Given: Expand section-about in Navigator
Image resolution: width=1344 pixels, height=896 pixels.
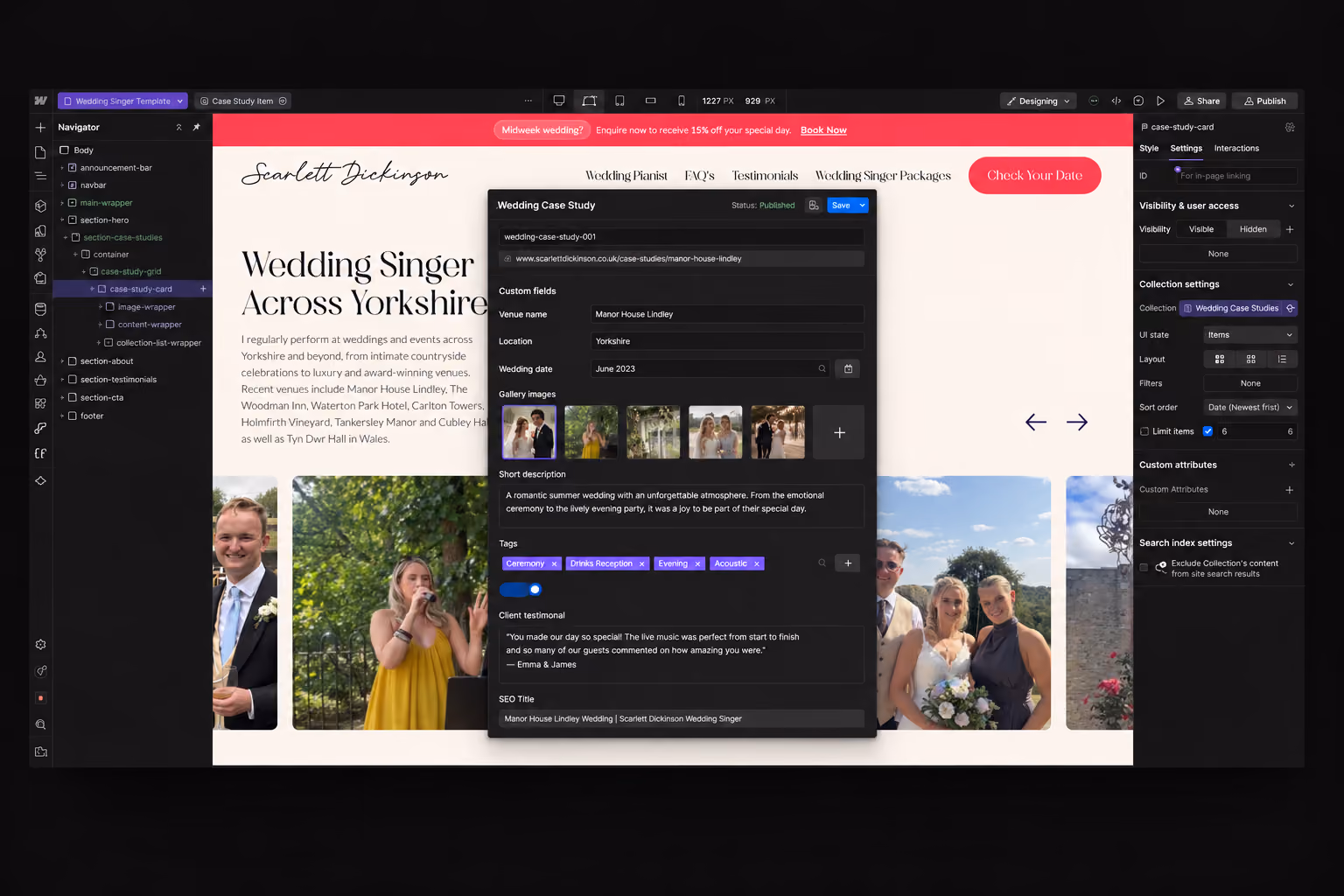Looking at the screenshot, I should tap(62, 361).
